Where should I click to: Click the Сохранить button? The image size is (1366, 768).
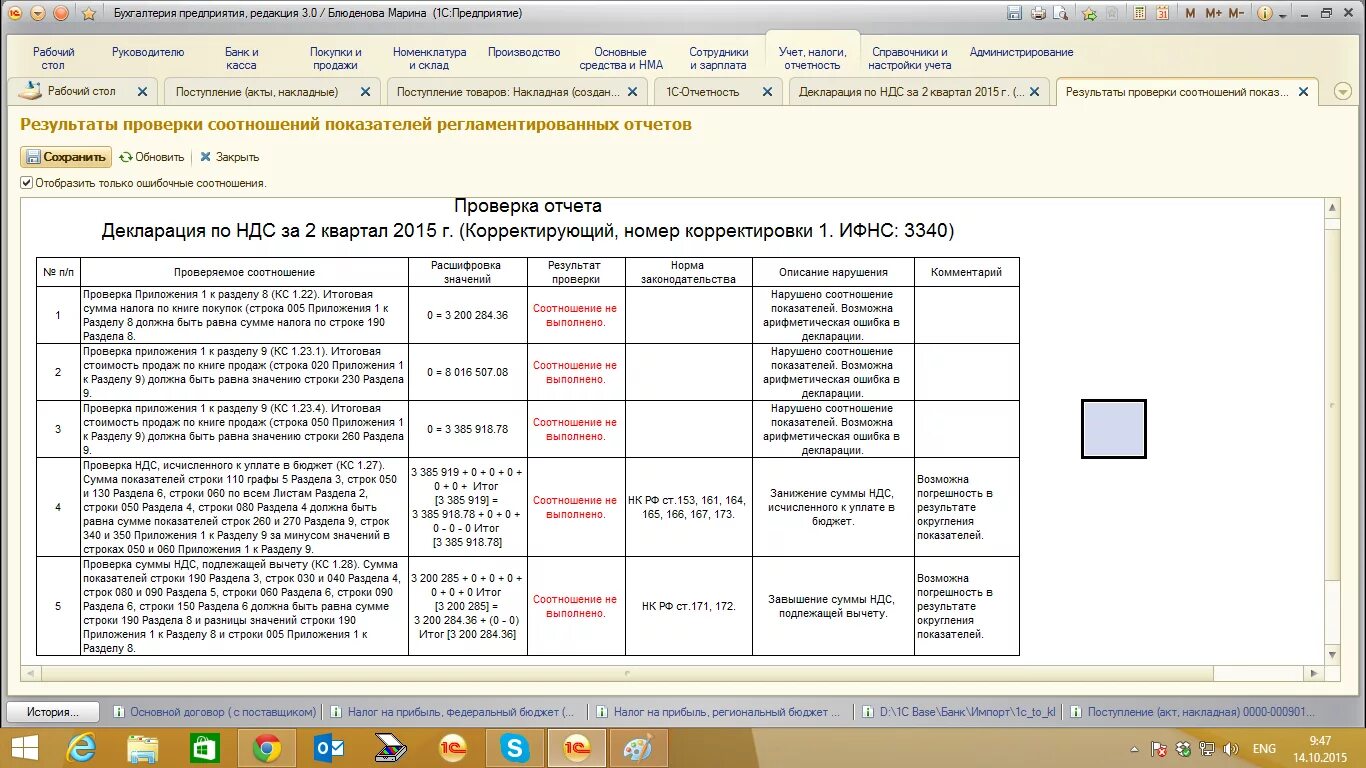(66, 157)
